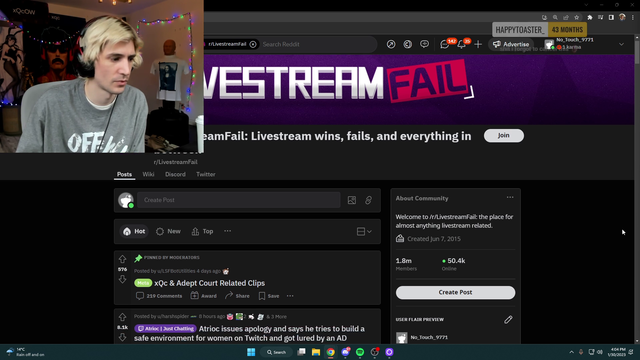The height and width of the screenshot is (360, 640).
Task: Join the LivestreamFail community
Action: click(x=504, y=136)
